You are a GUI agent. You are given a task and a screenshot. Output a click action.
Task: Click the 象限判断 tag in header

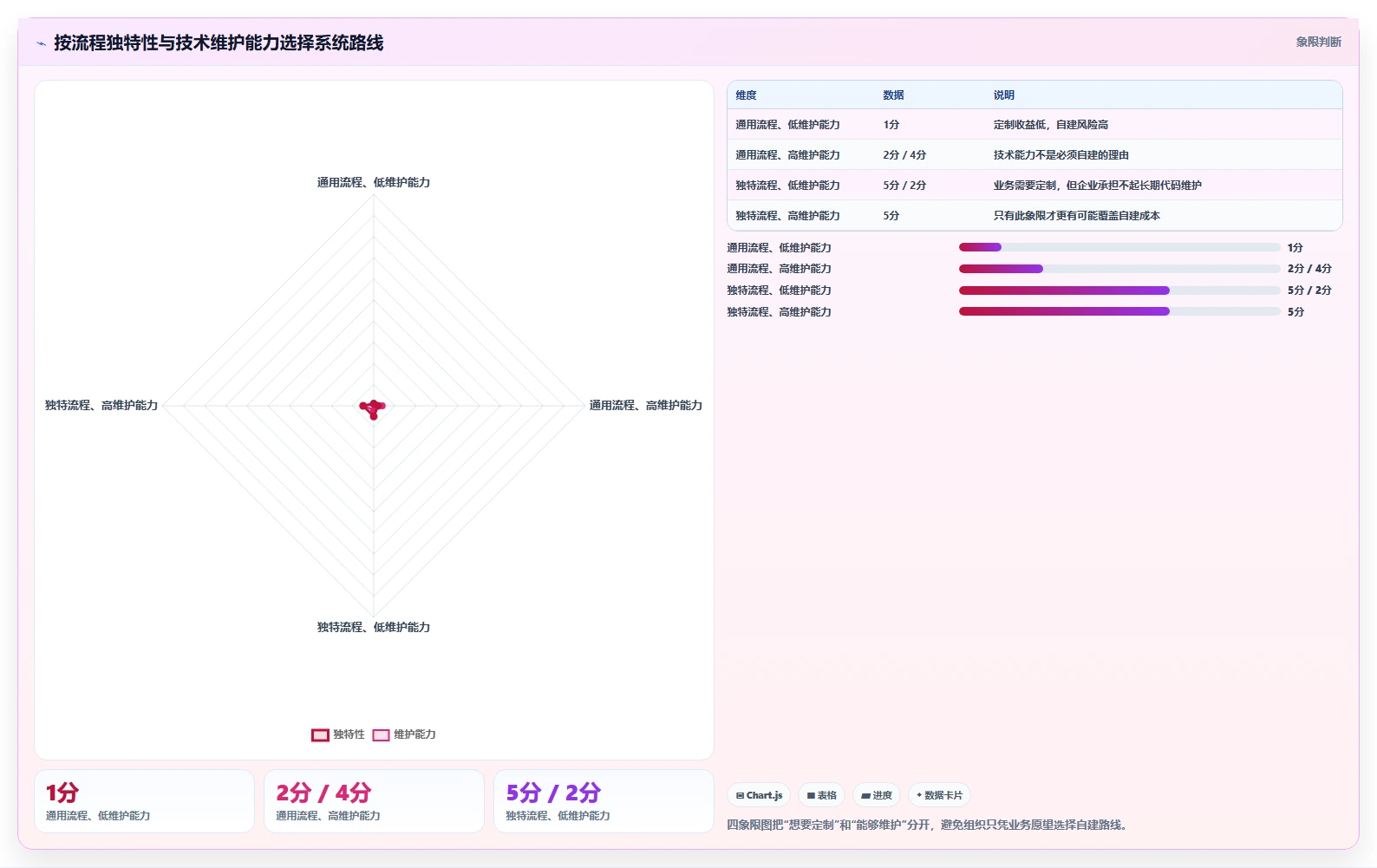tap(1318, 42)
